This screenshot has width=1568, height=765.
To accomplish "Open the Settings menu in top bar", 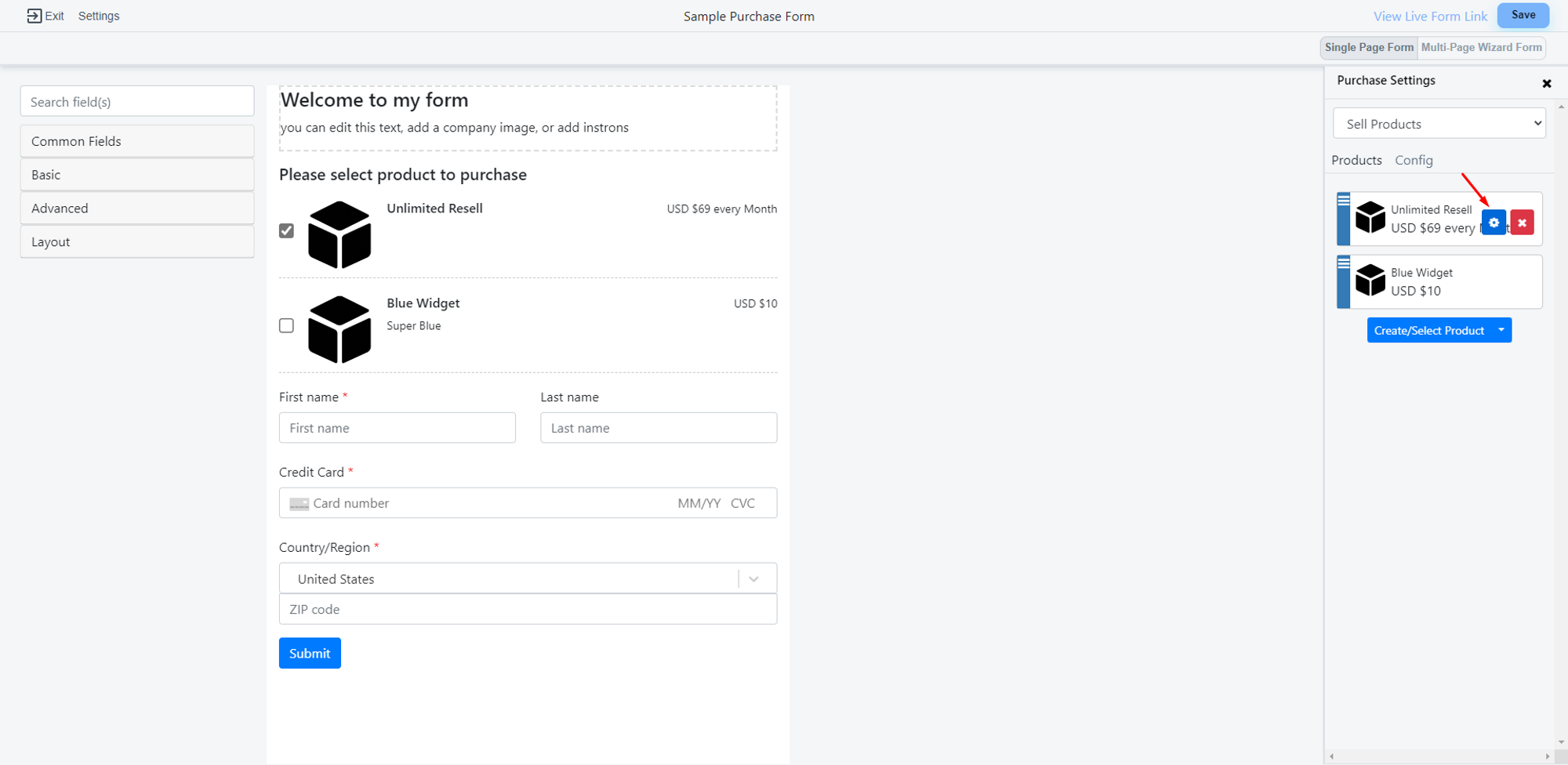I will click(x=99, y=16).
